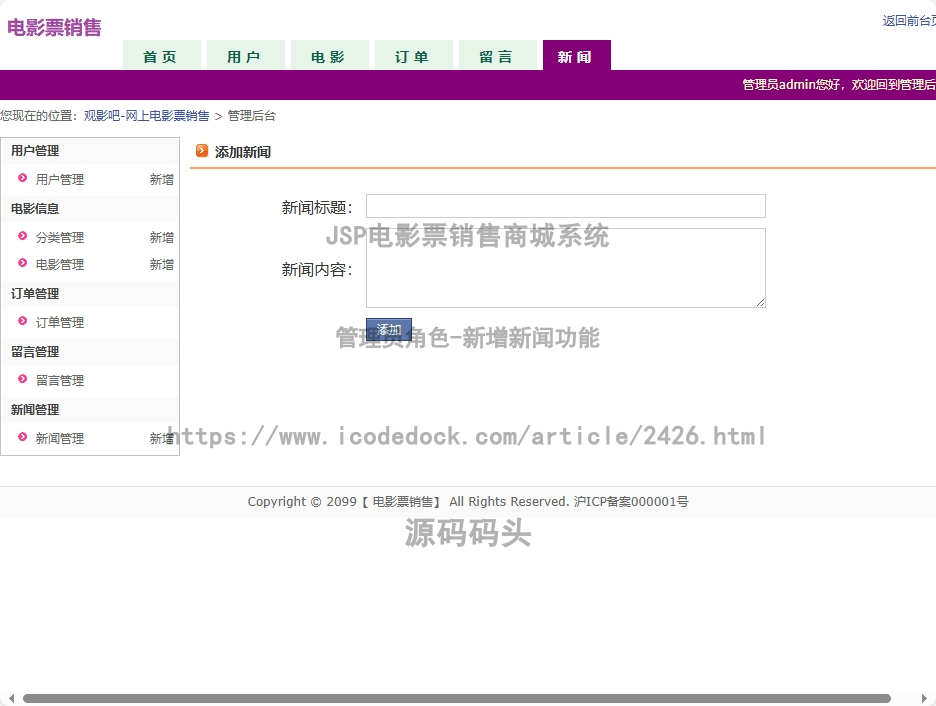Viewport: 936px width, 706px height.
Task: Select the 留言 tab
Action: (x=498, y=56)
